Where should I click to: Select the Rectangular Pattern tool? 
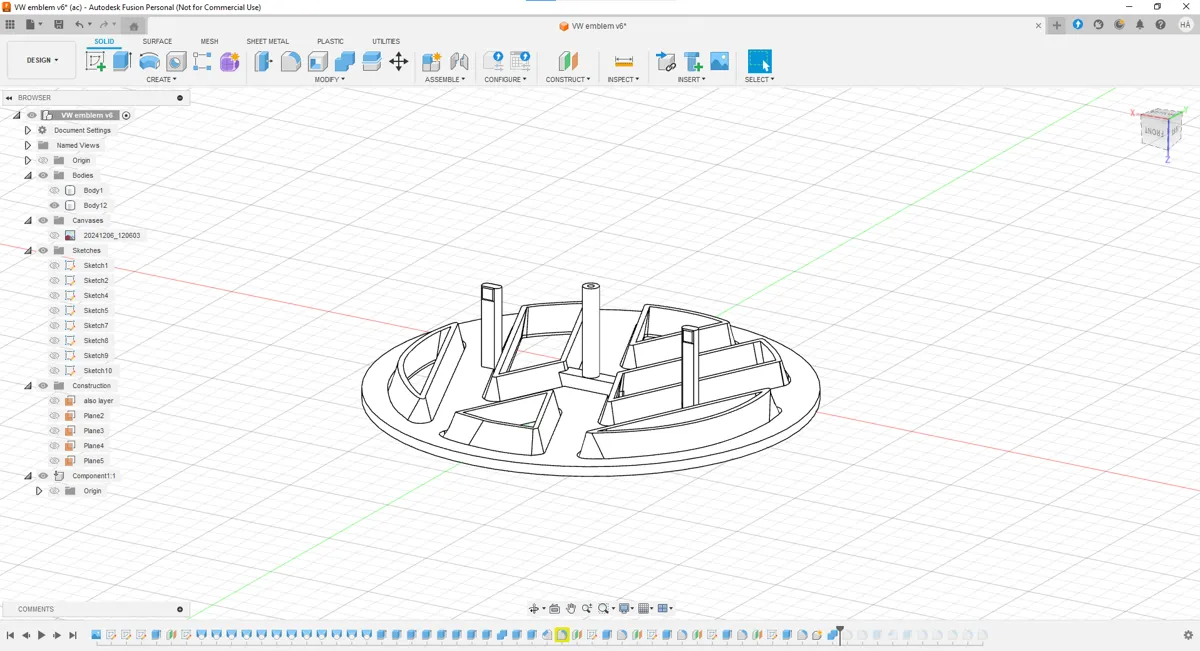pyautogui.click(x=203, y=62)
